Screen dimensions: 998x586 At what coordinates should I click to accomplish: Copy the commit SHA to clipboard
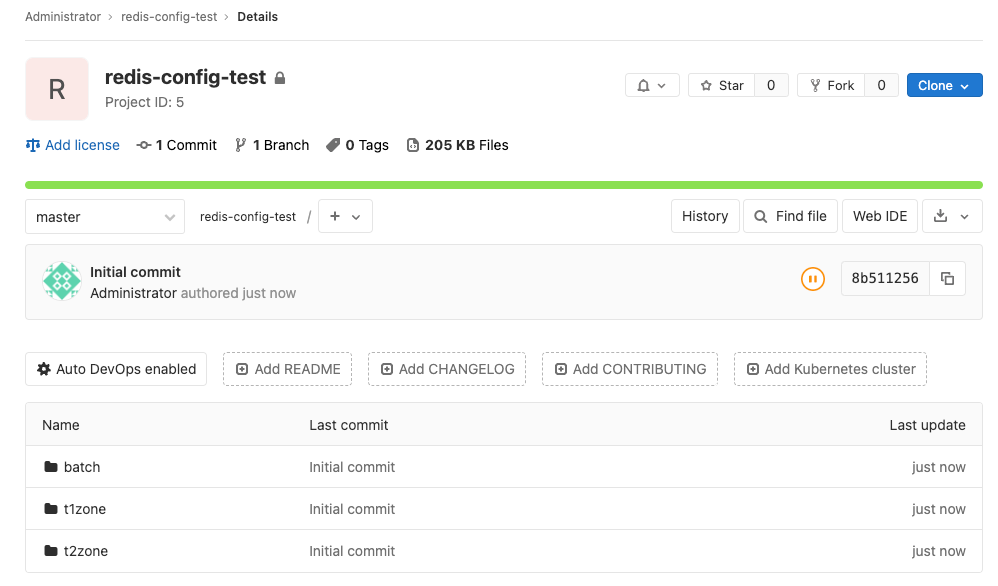[947, 279]
